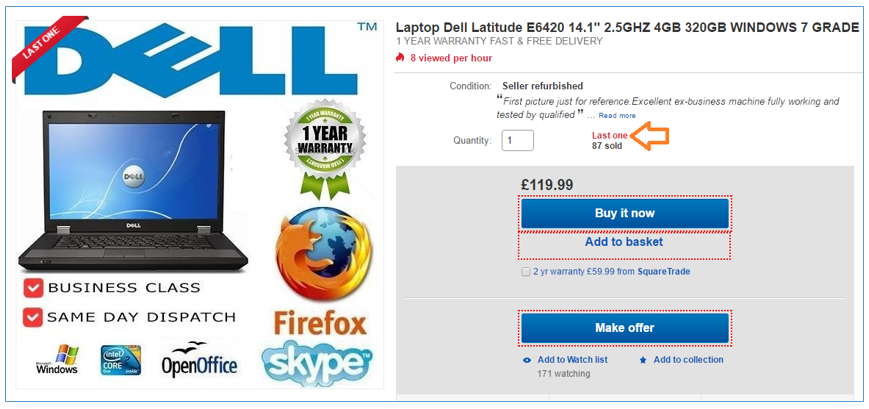
Task: Click the orange arrow pointing at Last one
Action: coord(652,136)
